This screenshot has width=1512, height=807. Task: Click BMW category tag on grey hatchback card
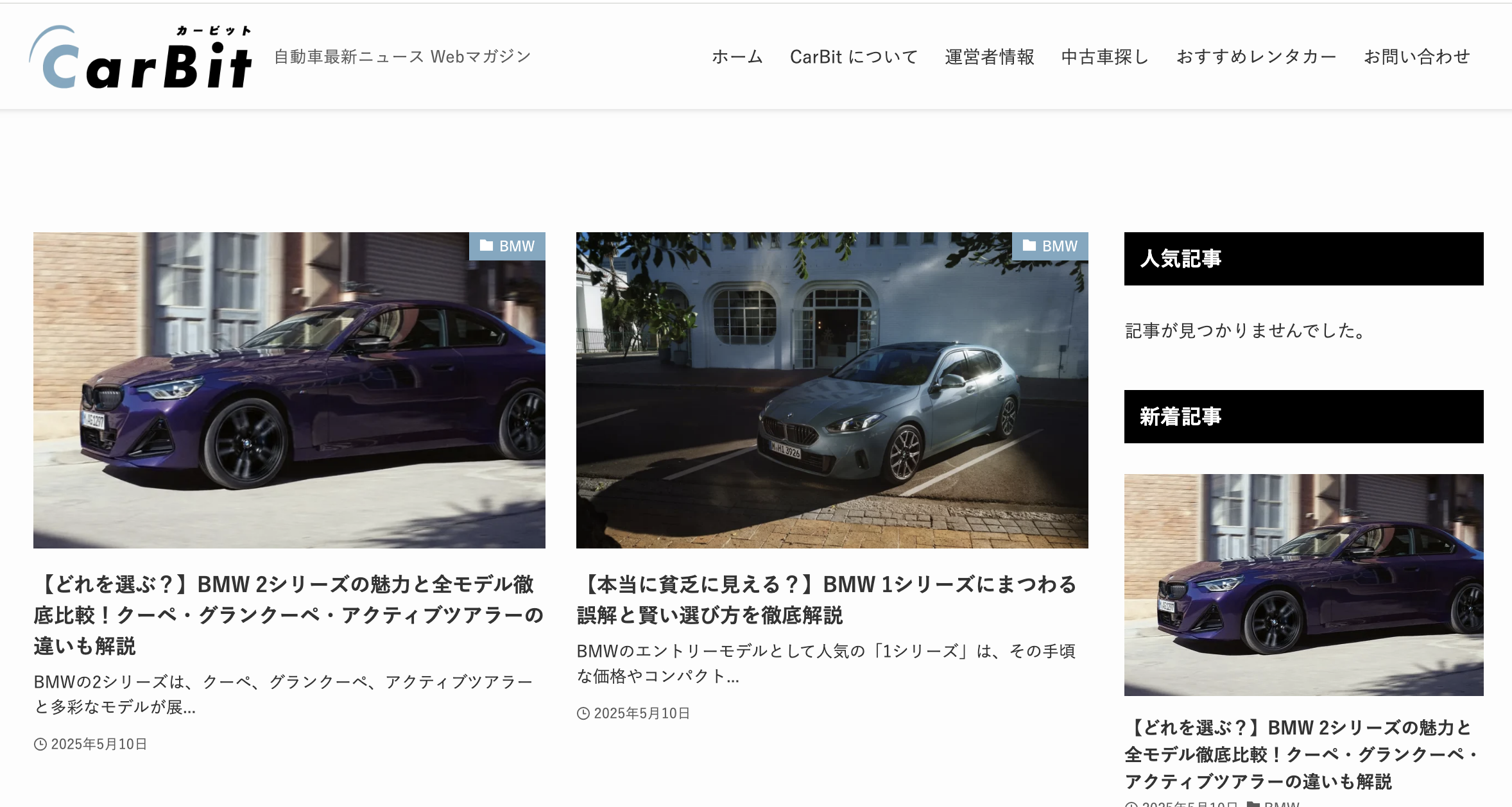click(x=1050, y=246)
